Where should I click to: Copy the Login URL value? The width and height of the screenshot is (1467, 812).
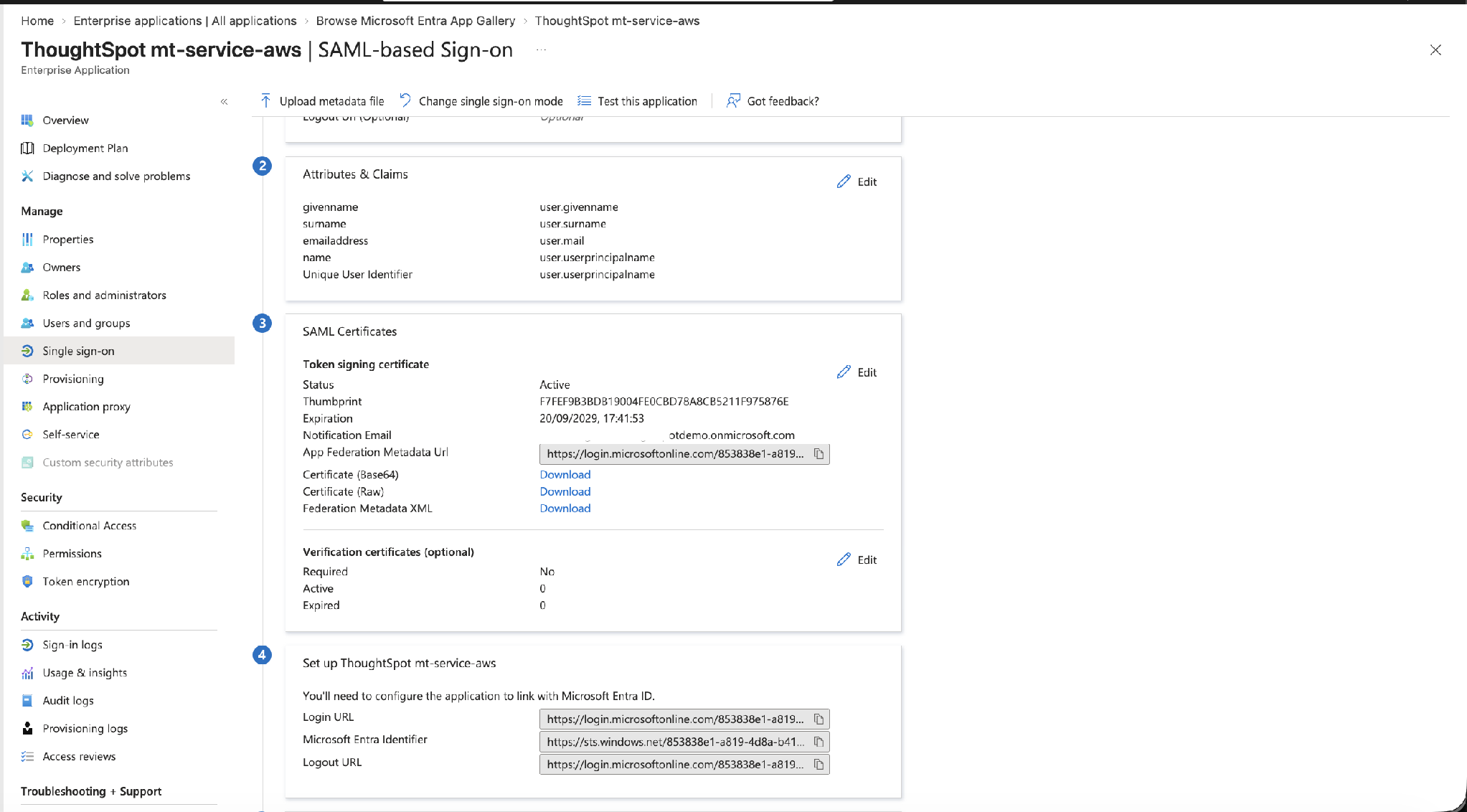819,719
